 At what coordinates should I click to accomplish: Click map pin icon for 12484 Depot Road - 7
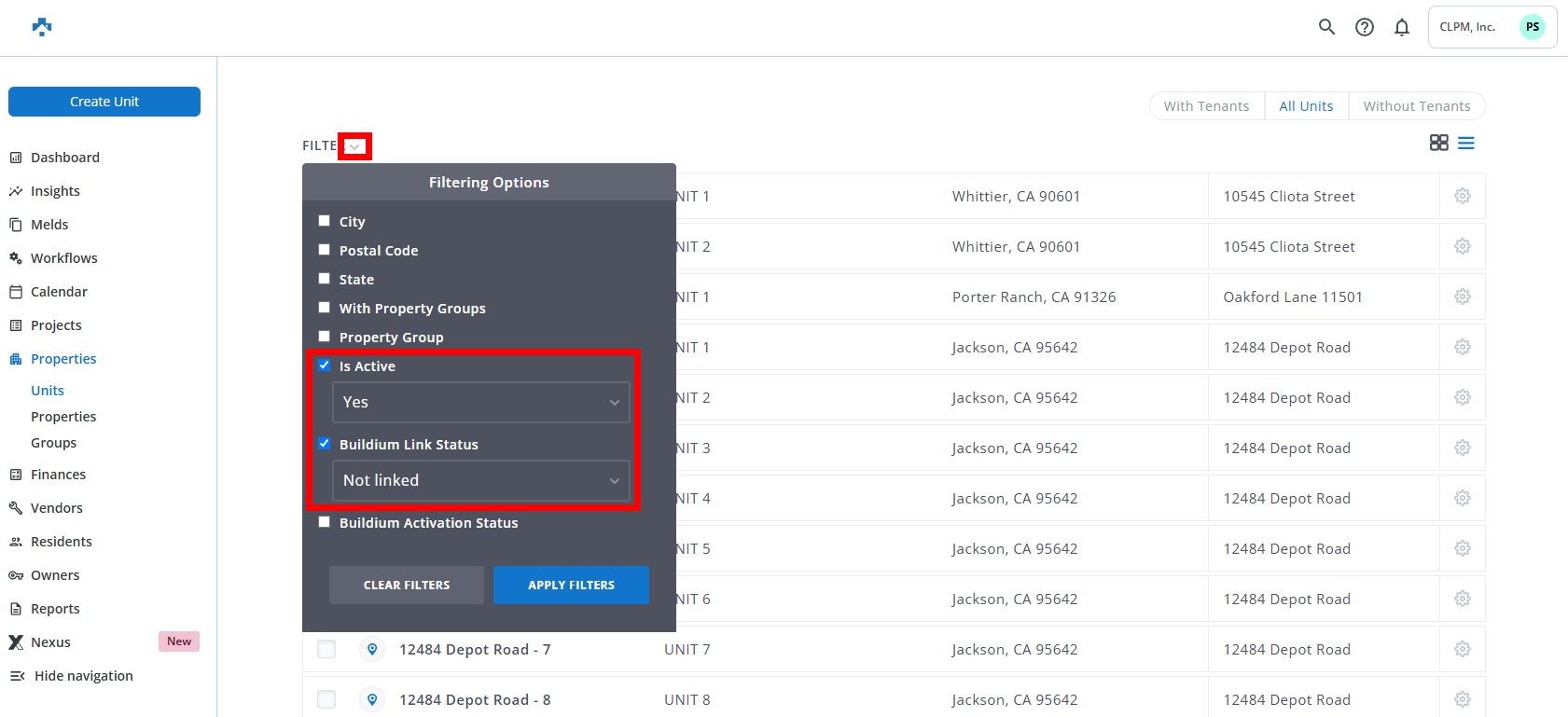tap(372, 649)
